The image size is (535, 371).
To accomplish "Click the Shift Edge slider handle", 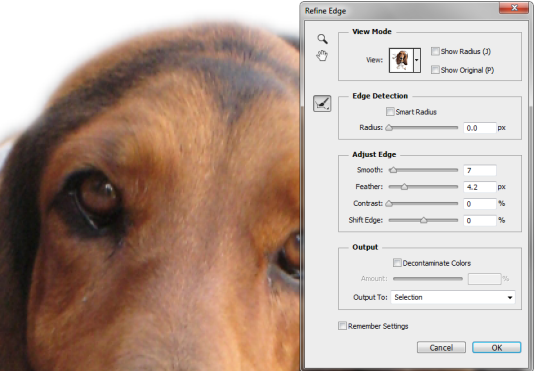I will (x=423, y=220).
